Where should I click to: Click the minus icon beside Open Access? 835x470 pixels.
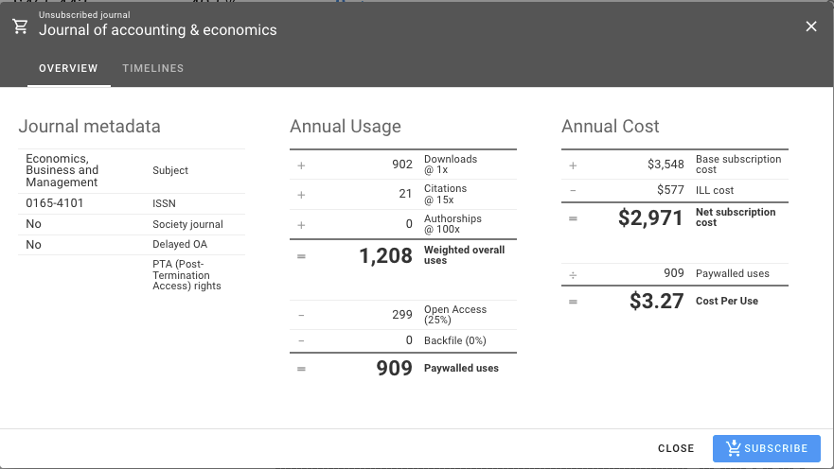click(301, 316)
